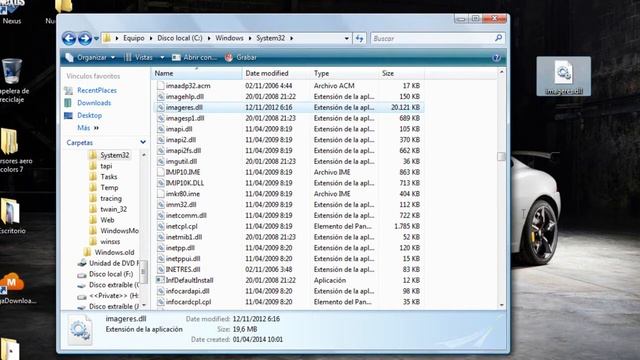Navigate to Equipo in address bar
The height and width of the screenshot is (360, 640).
coord(134,38)
